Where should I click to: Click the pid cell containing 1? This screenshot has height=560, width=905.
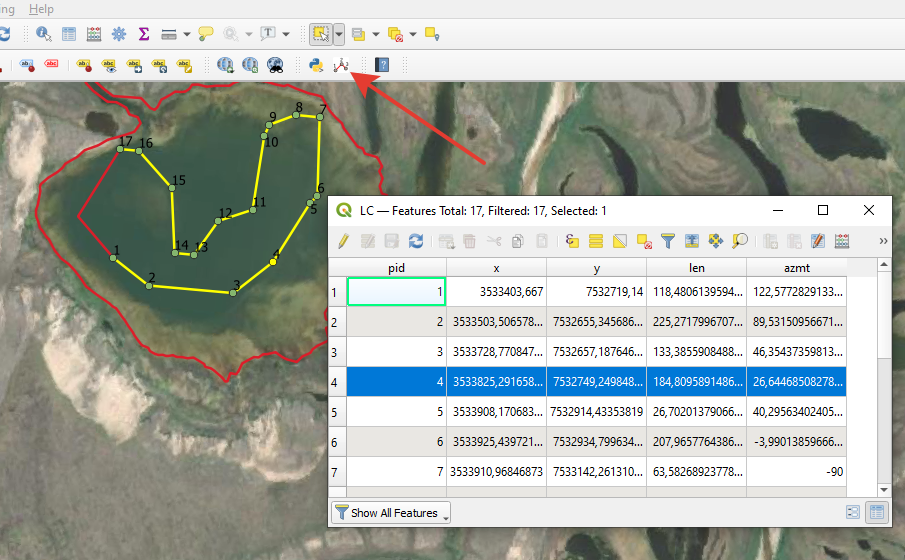(x=396, y=292)
